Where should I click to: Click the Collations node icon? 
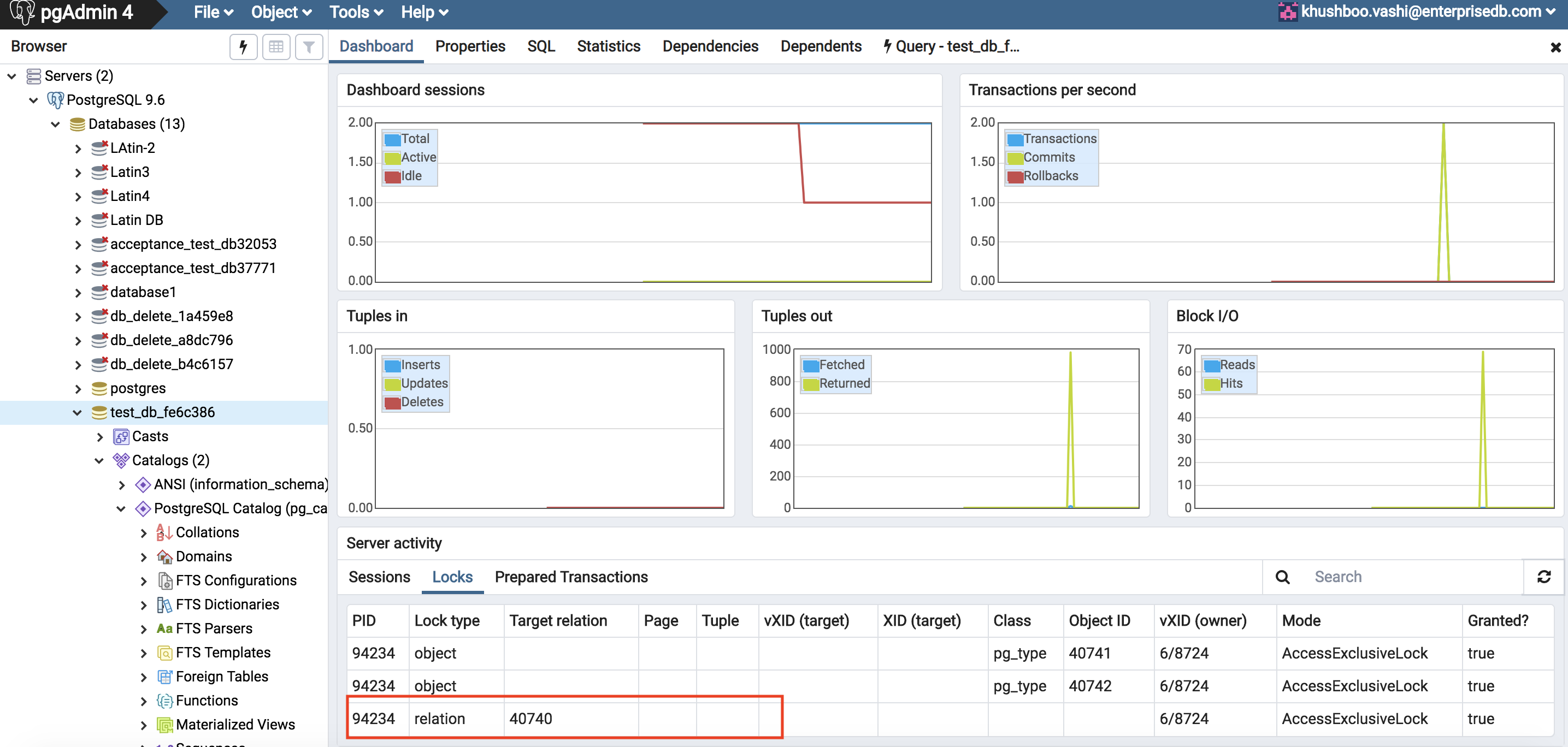pos(164,533)
